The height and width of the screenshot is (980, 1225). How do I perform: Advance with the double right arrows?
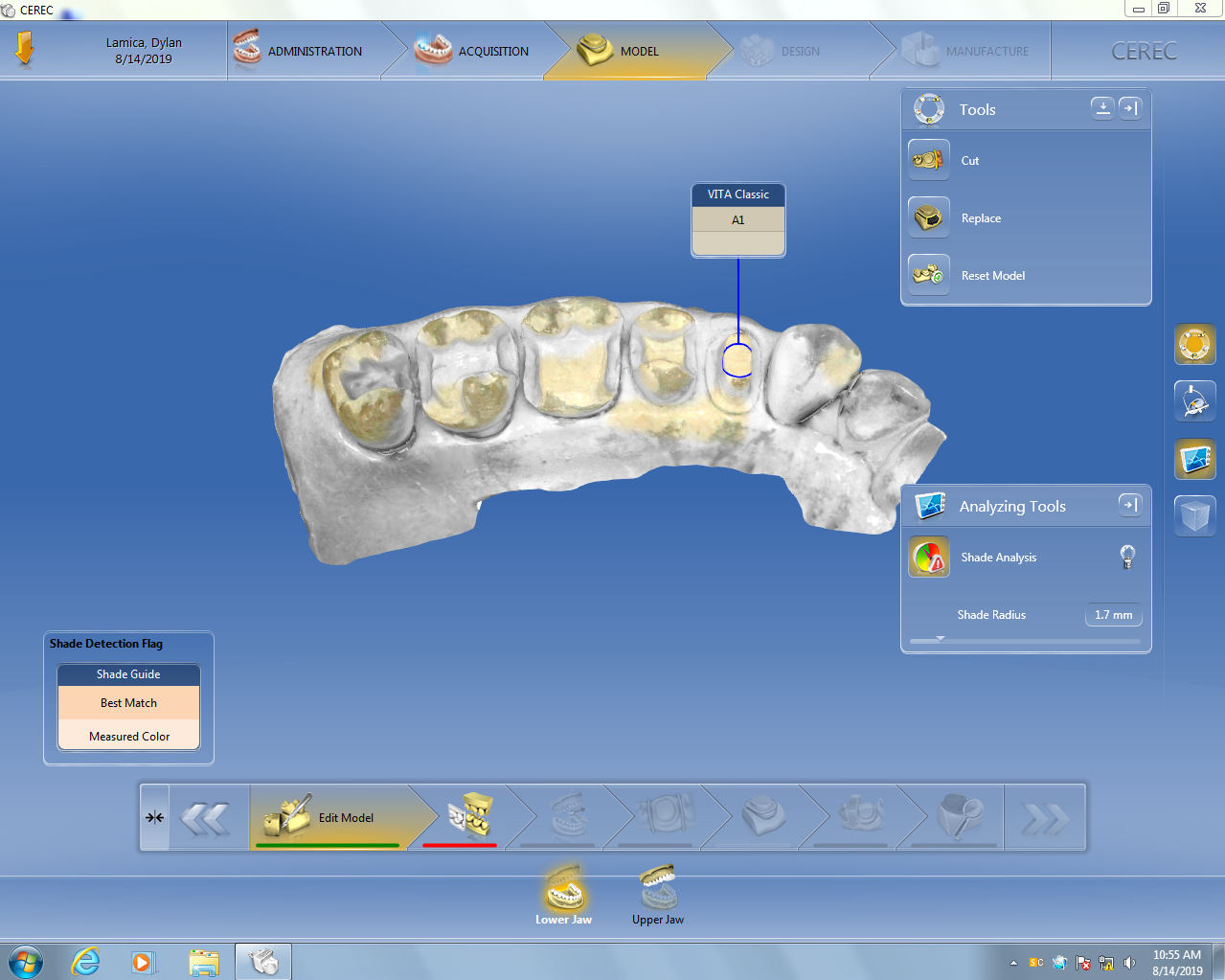click(x=1045, y=819)
